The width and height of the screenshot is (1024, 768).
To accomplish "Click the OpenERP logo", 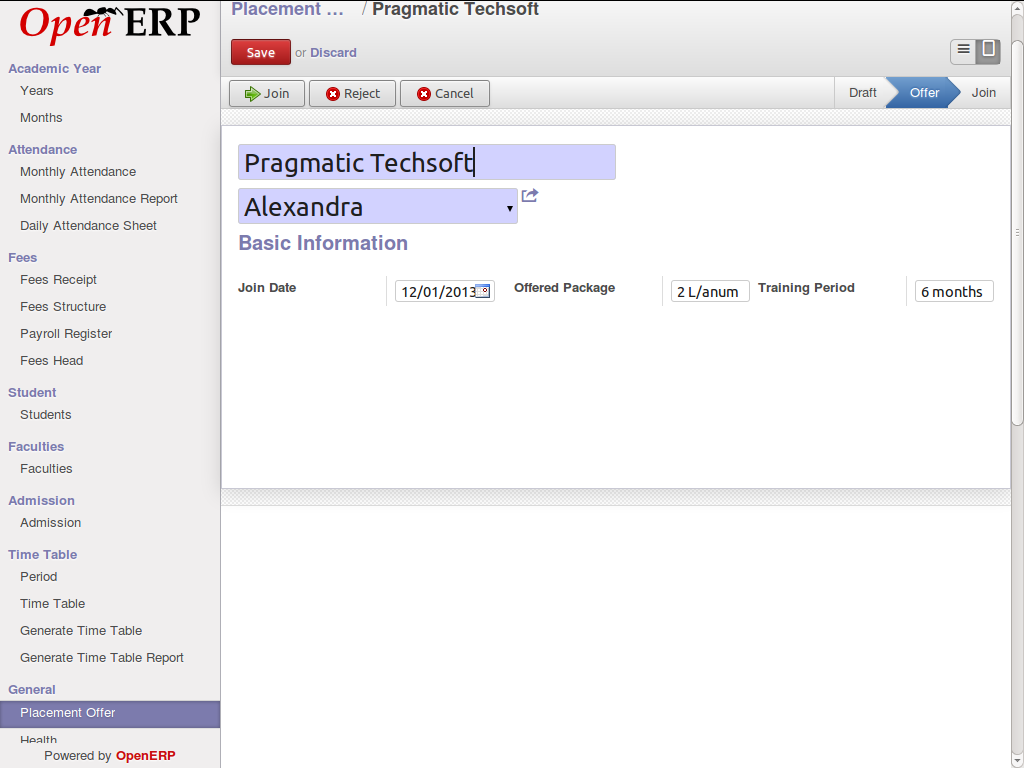I will pos(110,25).
